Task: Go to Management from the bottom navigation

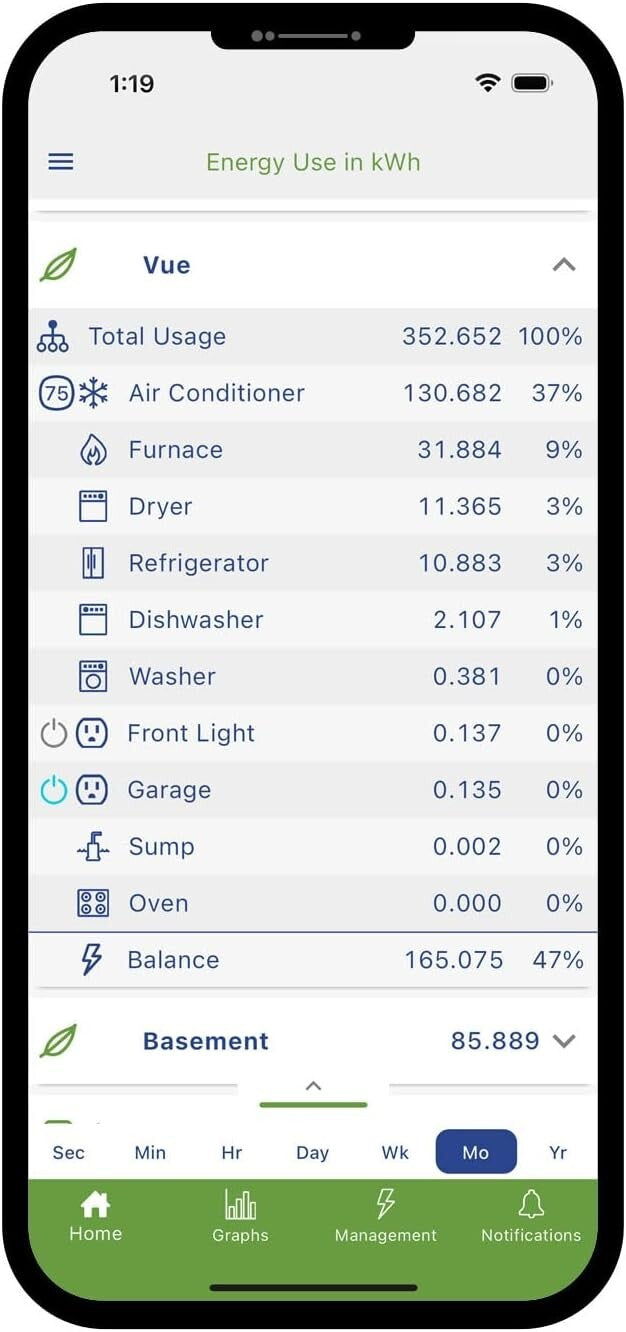Action: (385, 1213)
